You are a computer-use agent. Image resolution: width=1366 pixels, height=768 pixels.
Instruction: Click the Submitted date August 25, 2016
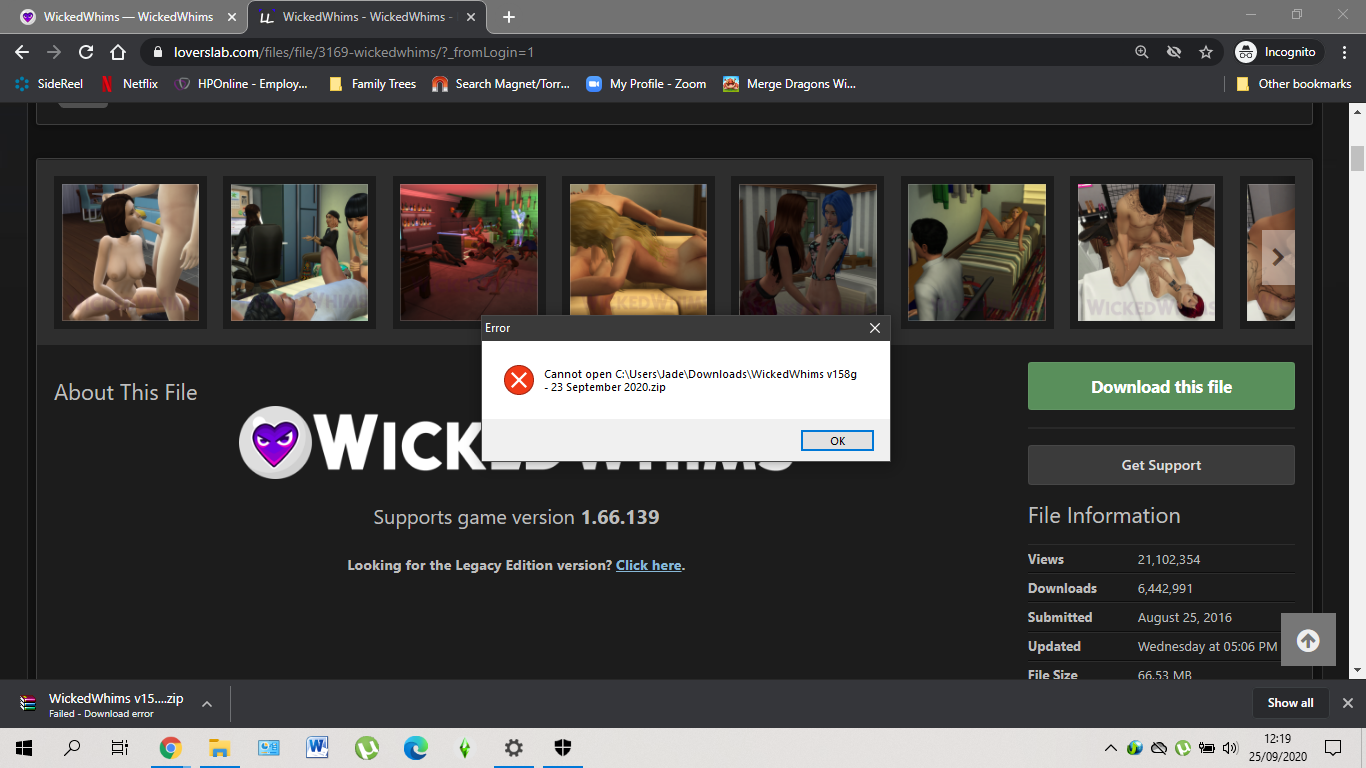click(1185, 617)
